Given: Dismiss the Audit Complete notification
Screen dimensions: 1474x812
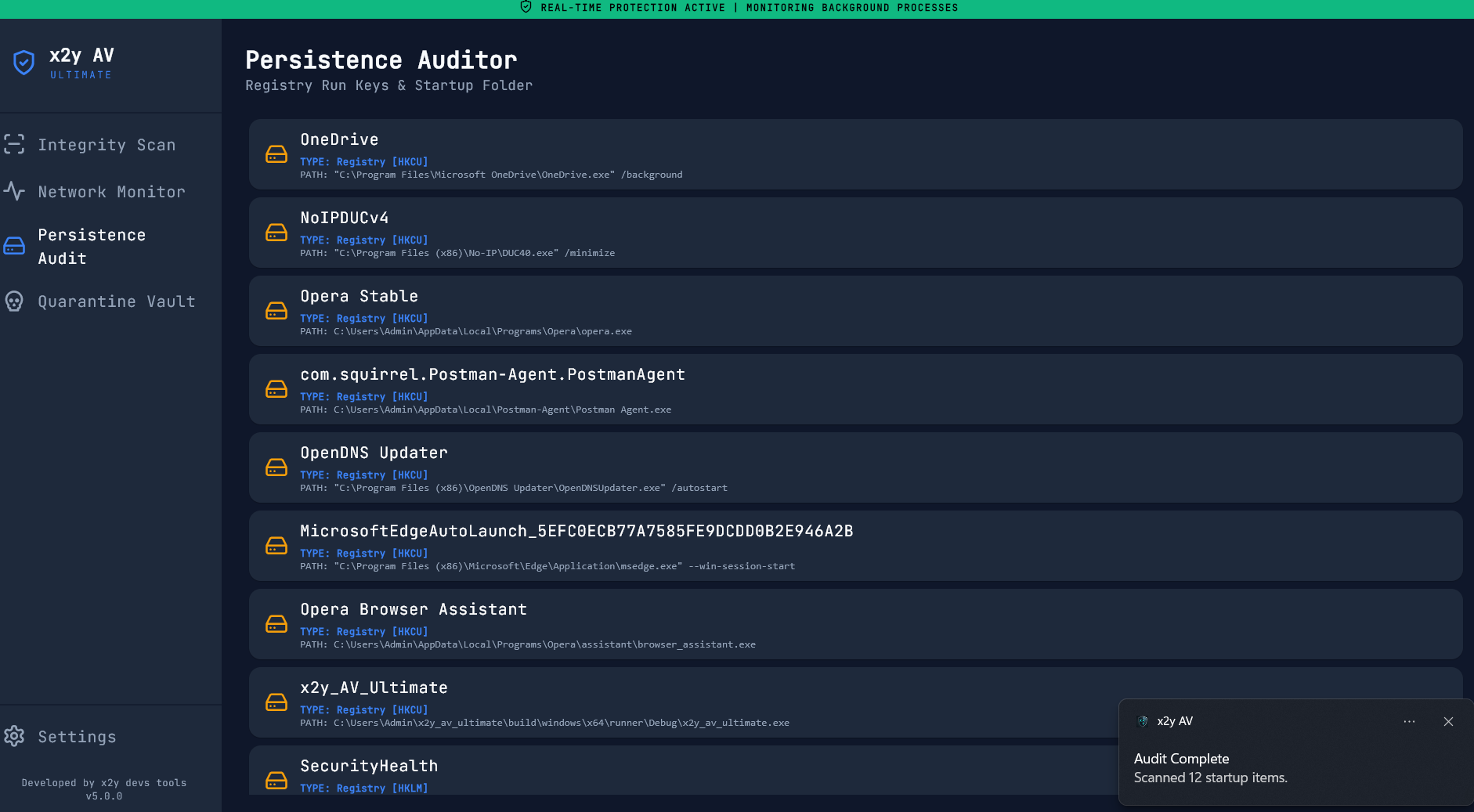Looking at the screenshot, I should pyautogui.click(x=1447, y=721).
